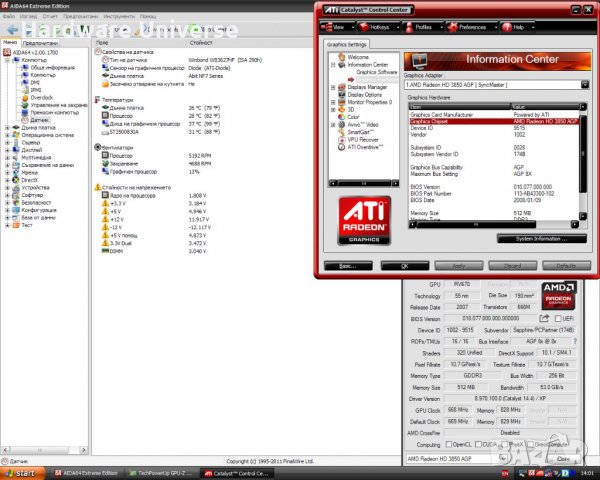This screenshot has height=480, width=600.
Task: Collapse Information Center node in Catalyst tree
Action: (333, 65)
